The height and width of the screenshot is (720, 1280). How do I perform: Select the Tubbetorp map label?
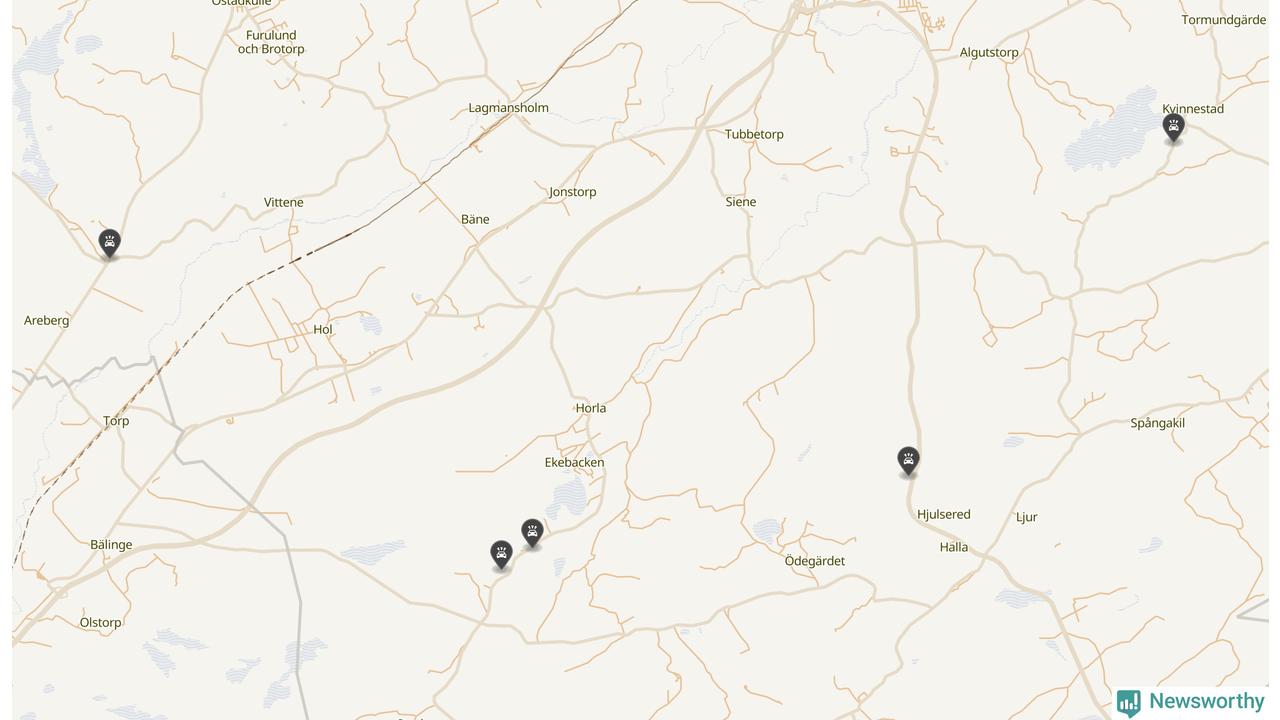click(754, 134)
